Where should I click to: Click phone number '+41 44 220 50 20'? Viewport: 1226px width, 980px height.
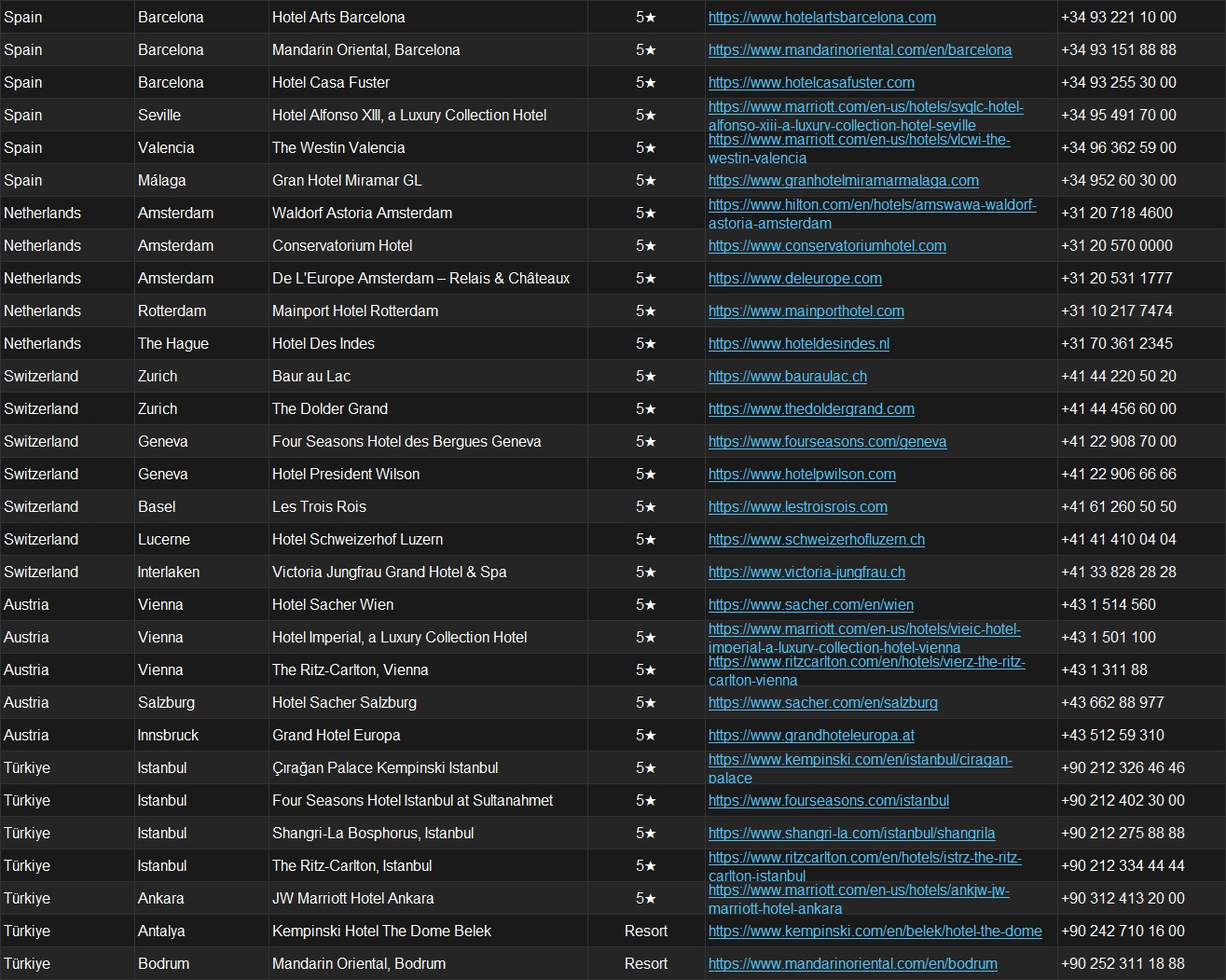pos(1119,376)
